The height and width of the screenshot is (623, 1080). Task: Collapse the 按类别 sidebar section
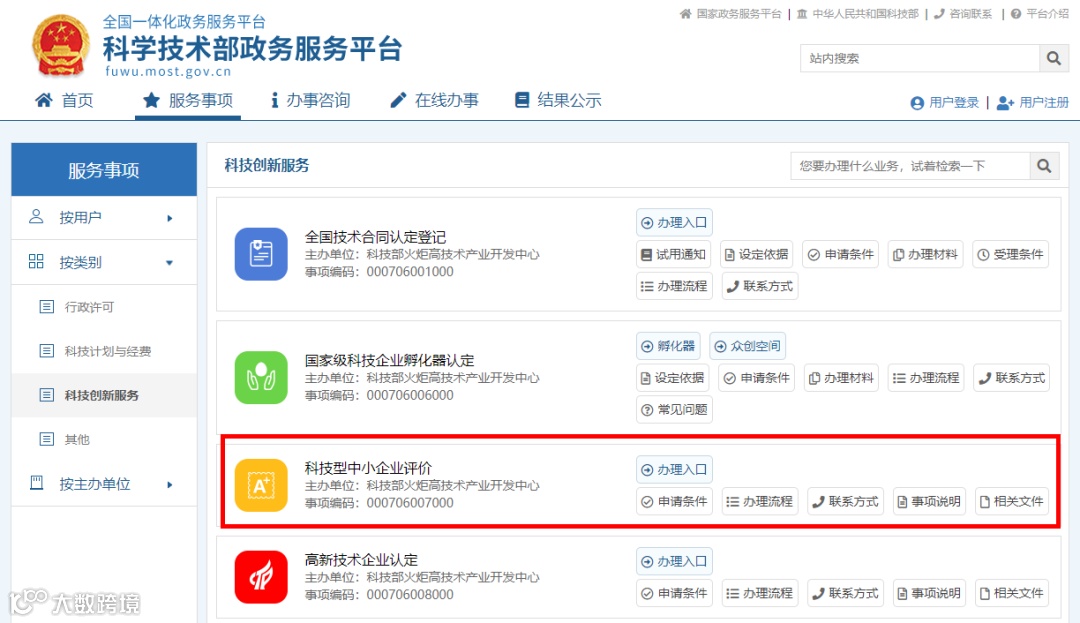(x=104, y=262)
